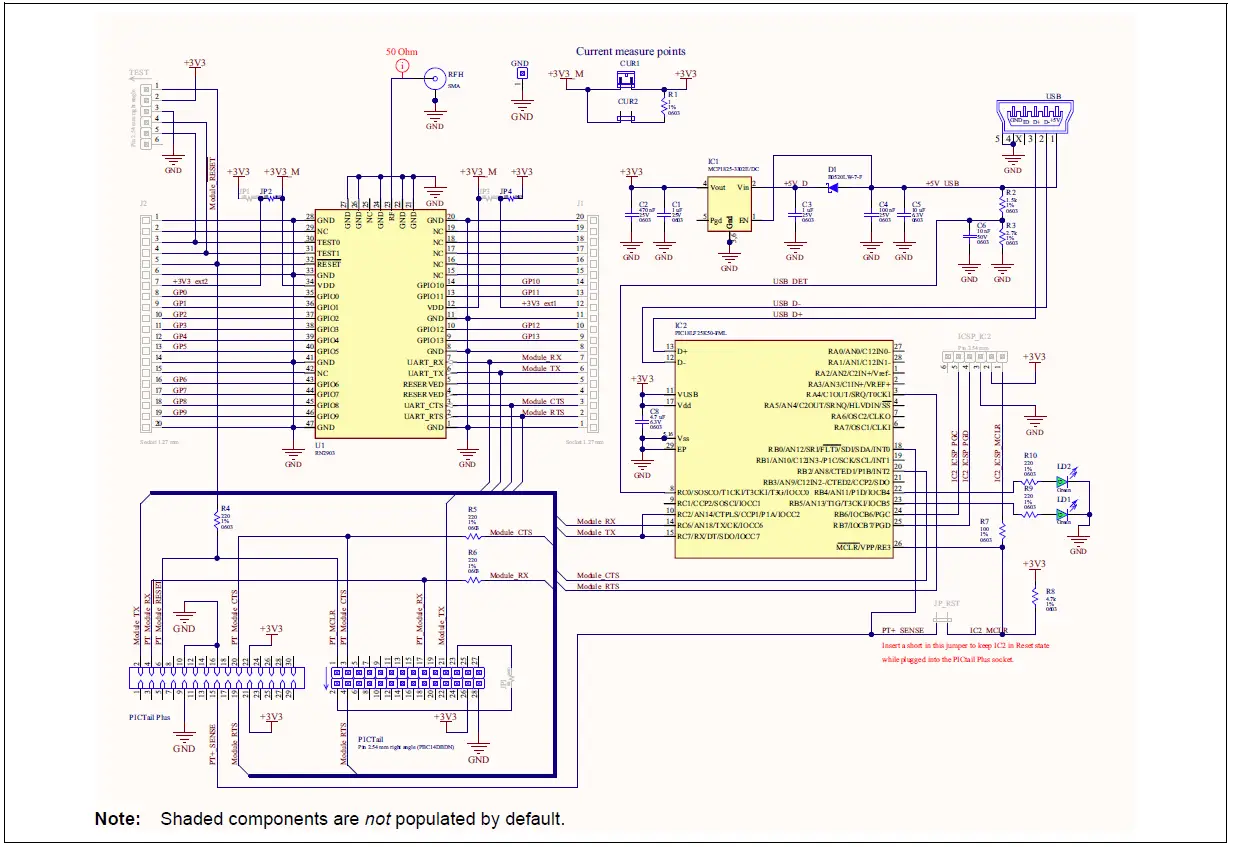The width and height of the screenshot is (1235, 847).
Task: Click the Current measure points title text
Action: [x=630, y=51]
